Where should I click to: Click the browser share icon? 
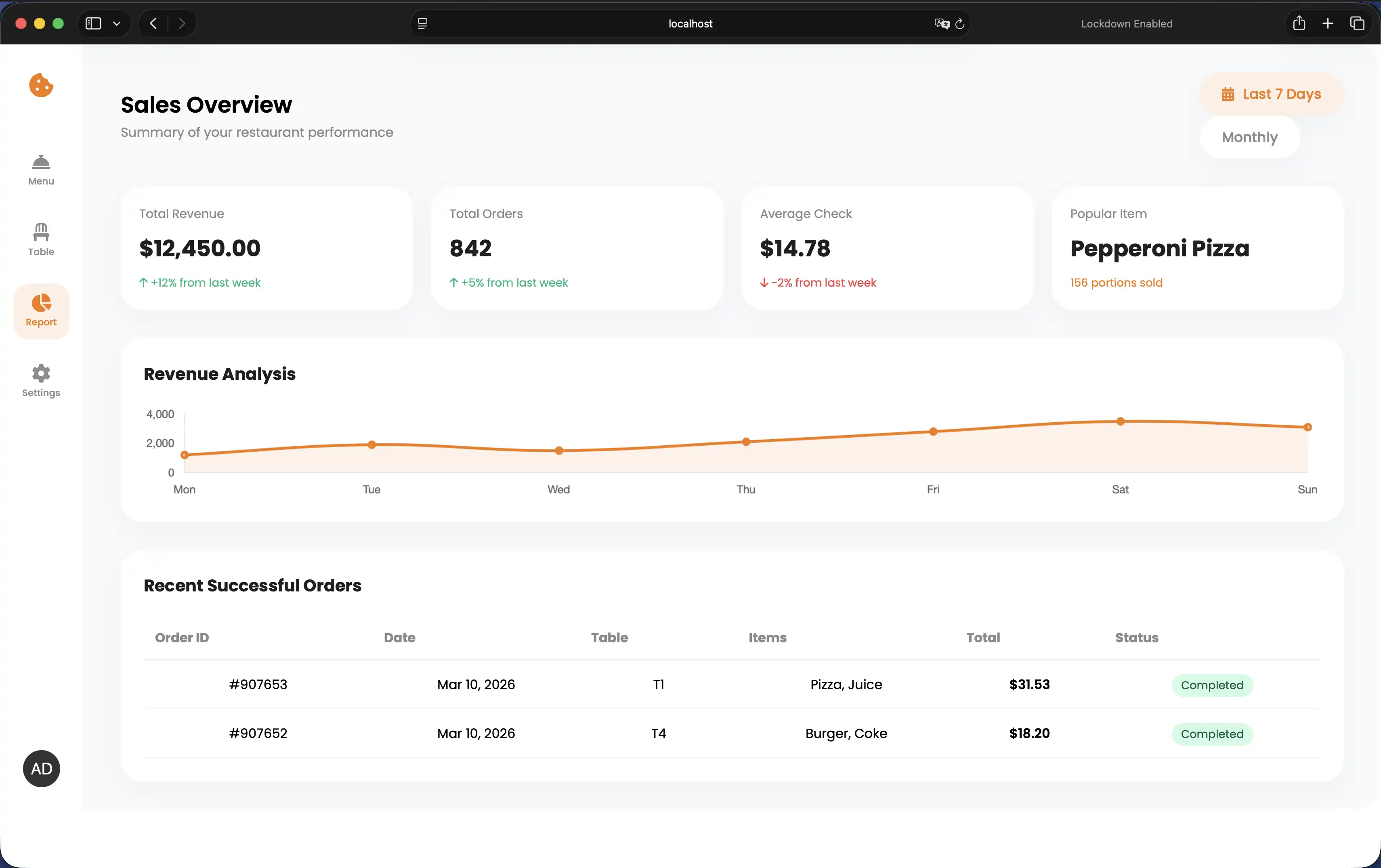[1298, 23]
